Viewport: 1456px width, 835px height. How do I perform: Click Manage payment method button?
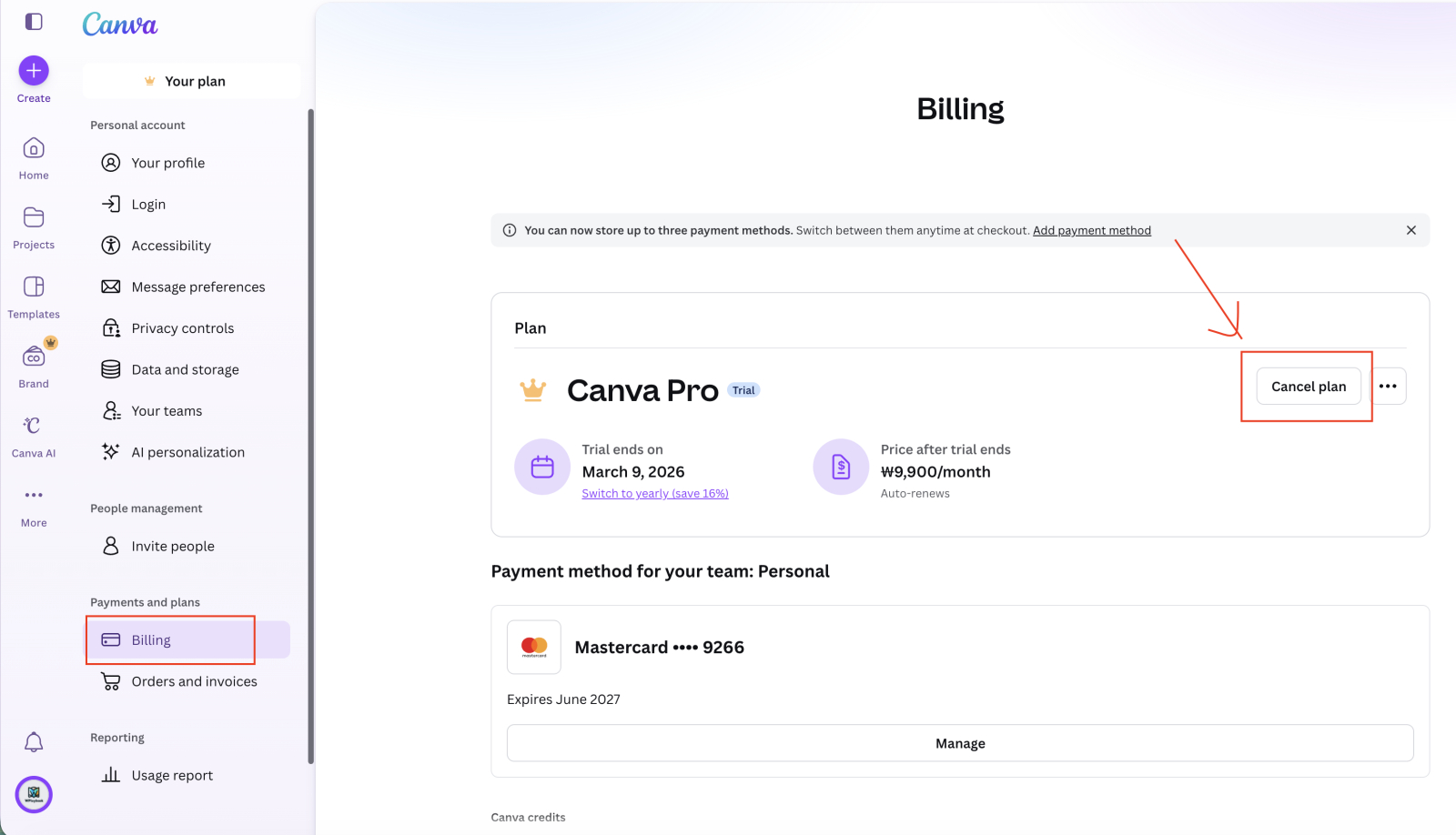pos(960,743)
